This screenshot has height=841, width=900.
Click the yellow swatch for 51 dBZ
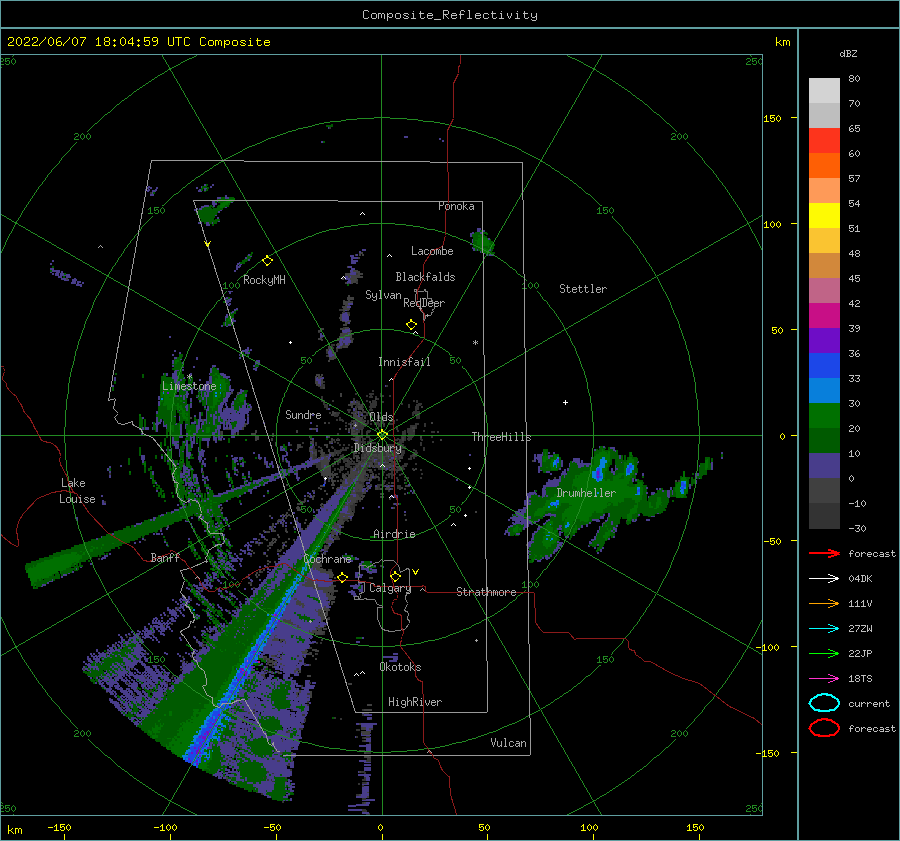[824, 215]
